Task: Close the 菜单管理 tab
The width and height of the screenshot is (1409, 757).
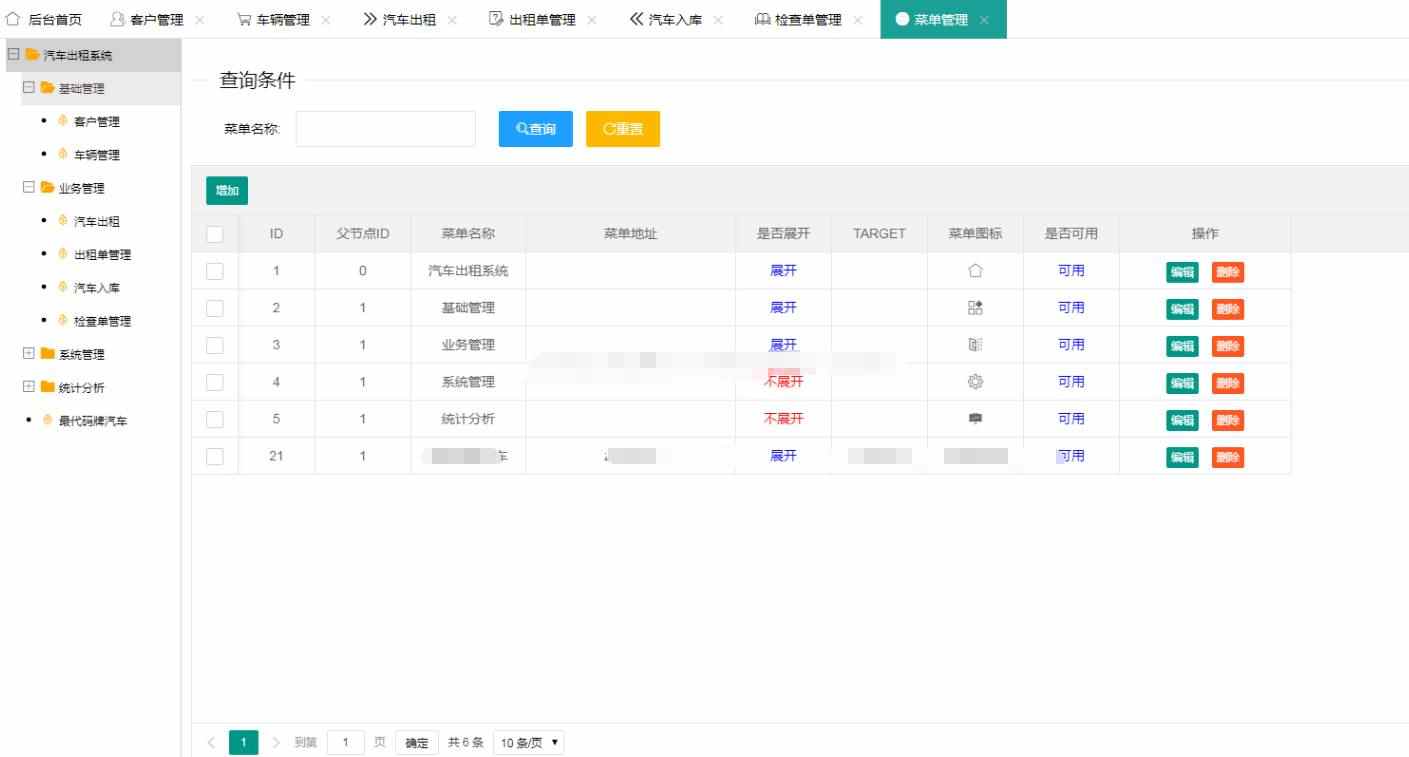Action: 984,20
